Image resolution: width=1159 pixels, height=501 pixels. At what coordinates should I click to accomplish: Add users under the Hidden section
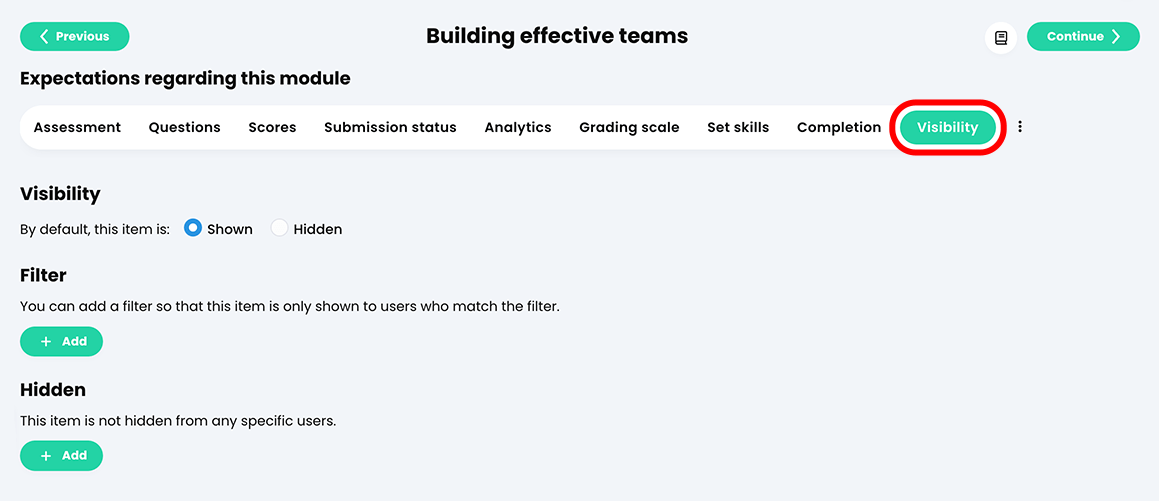coord(62,455)
